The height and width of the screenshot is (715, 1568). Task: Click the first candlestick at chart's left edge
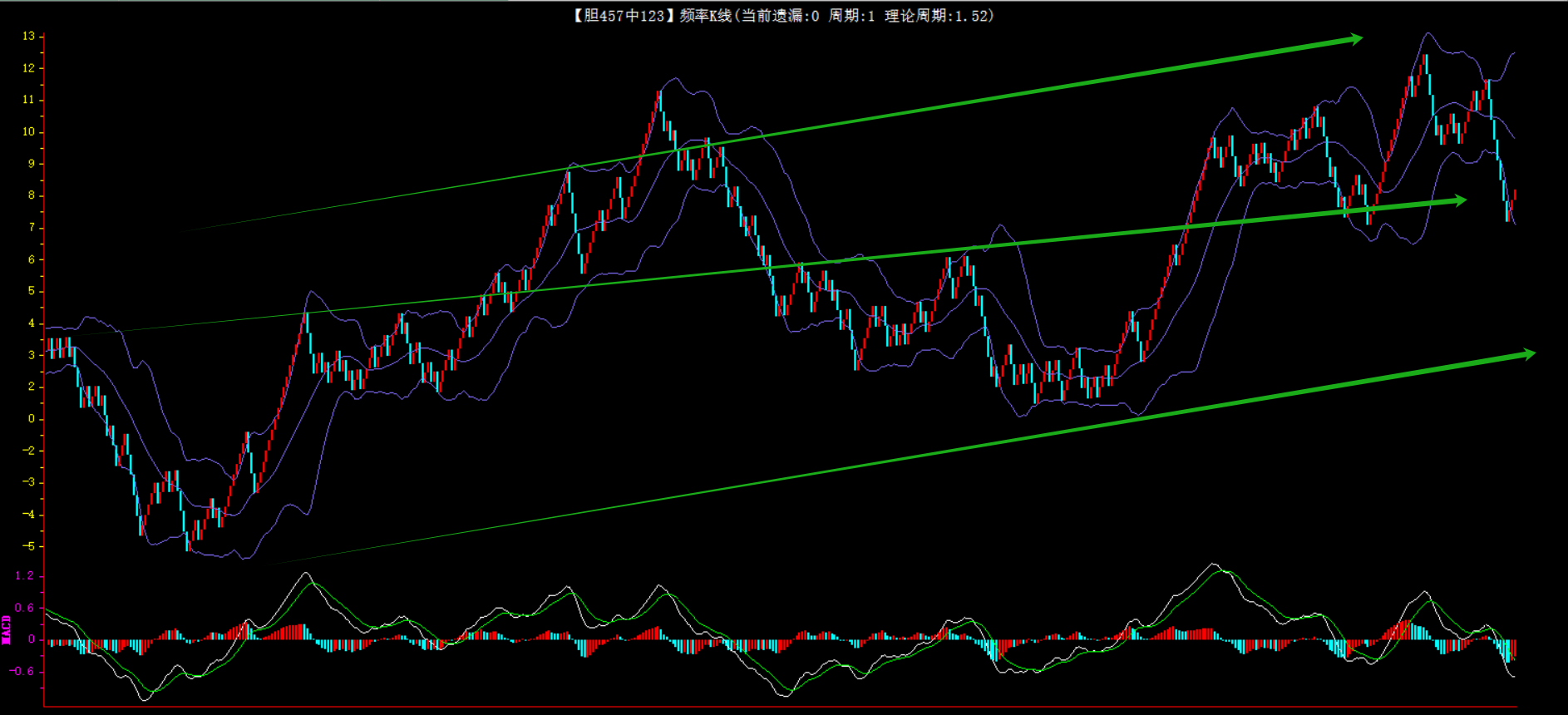tap(48, 347)
